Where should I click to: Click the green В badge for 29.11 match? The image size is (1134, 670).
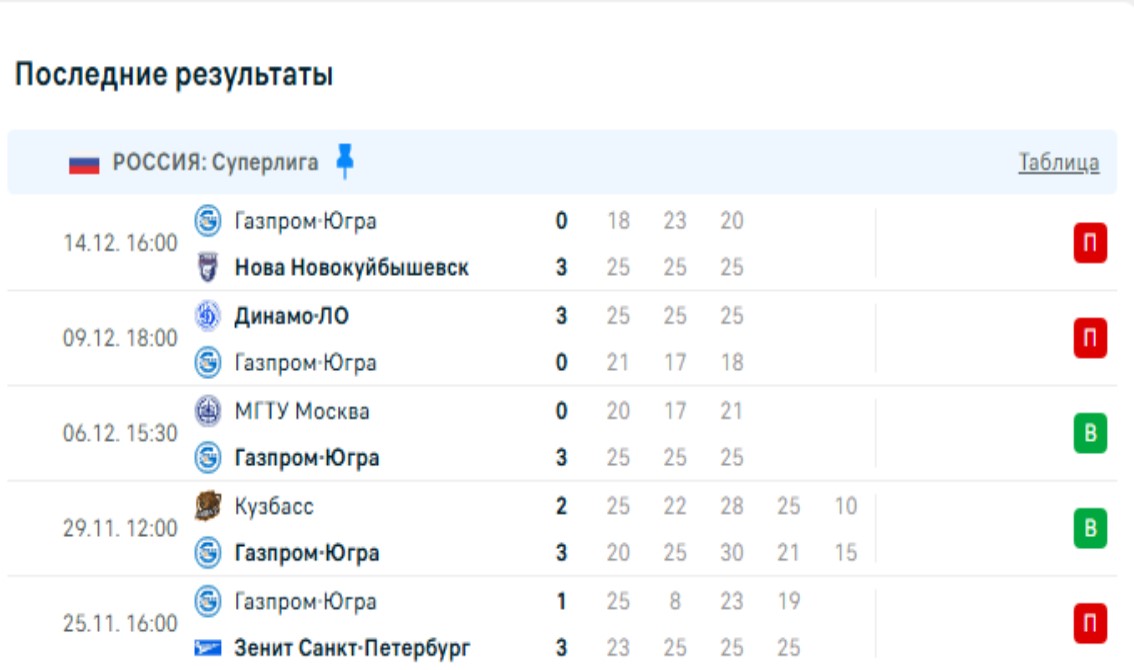tap(1090, 529)
